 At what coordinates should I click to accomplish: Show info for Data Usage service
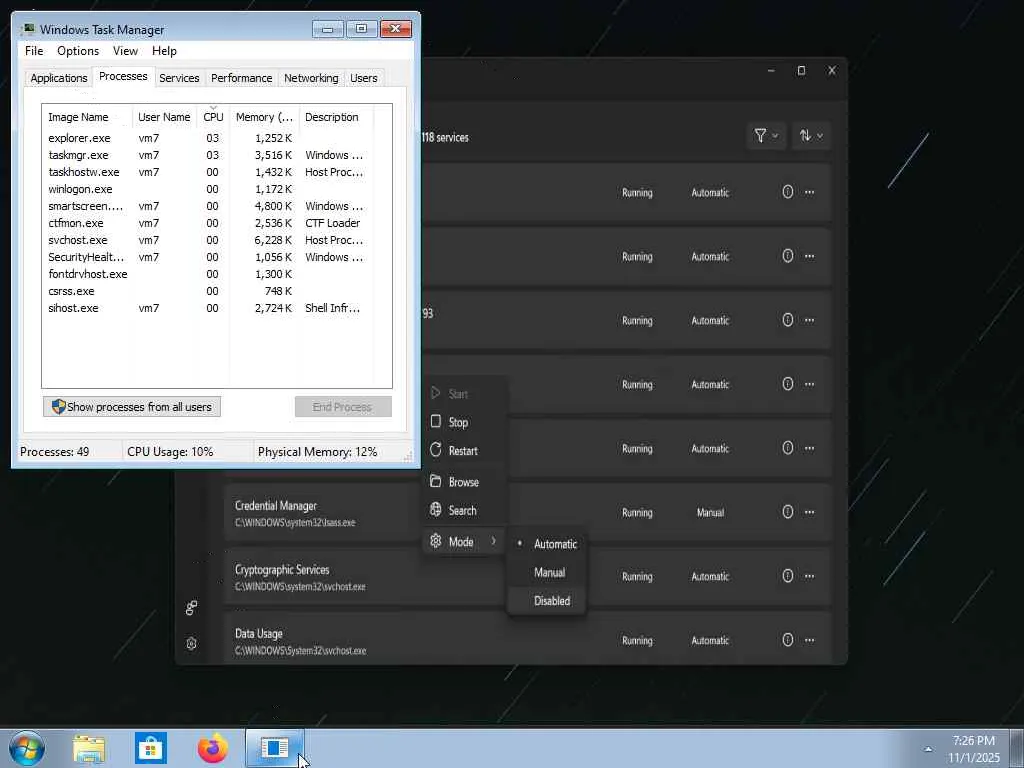788,640
